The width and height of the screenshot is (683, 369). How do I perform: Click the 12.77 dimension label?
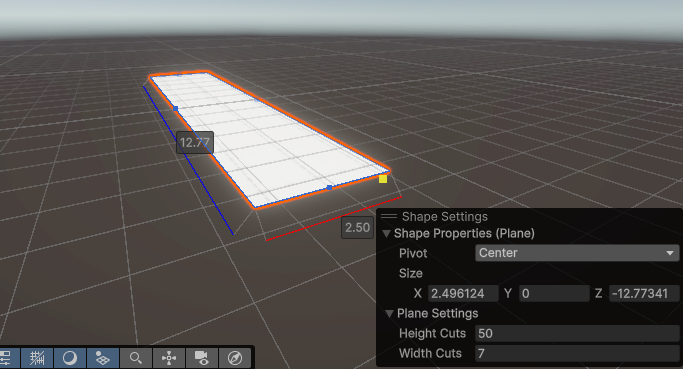coord(195,142)
